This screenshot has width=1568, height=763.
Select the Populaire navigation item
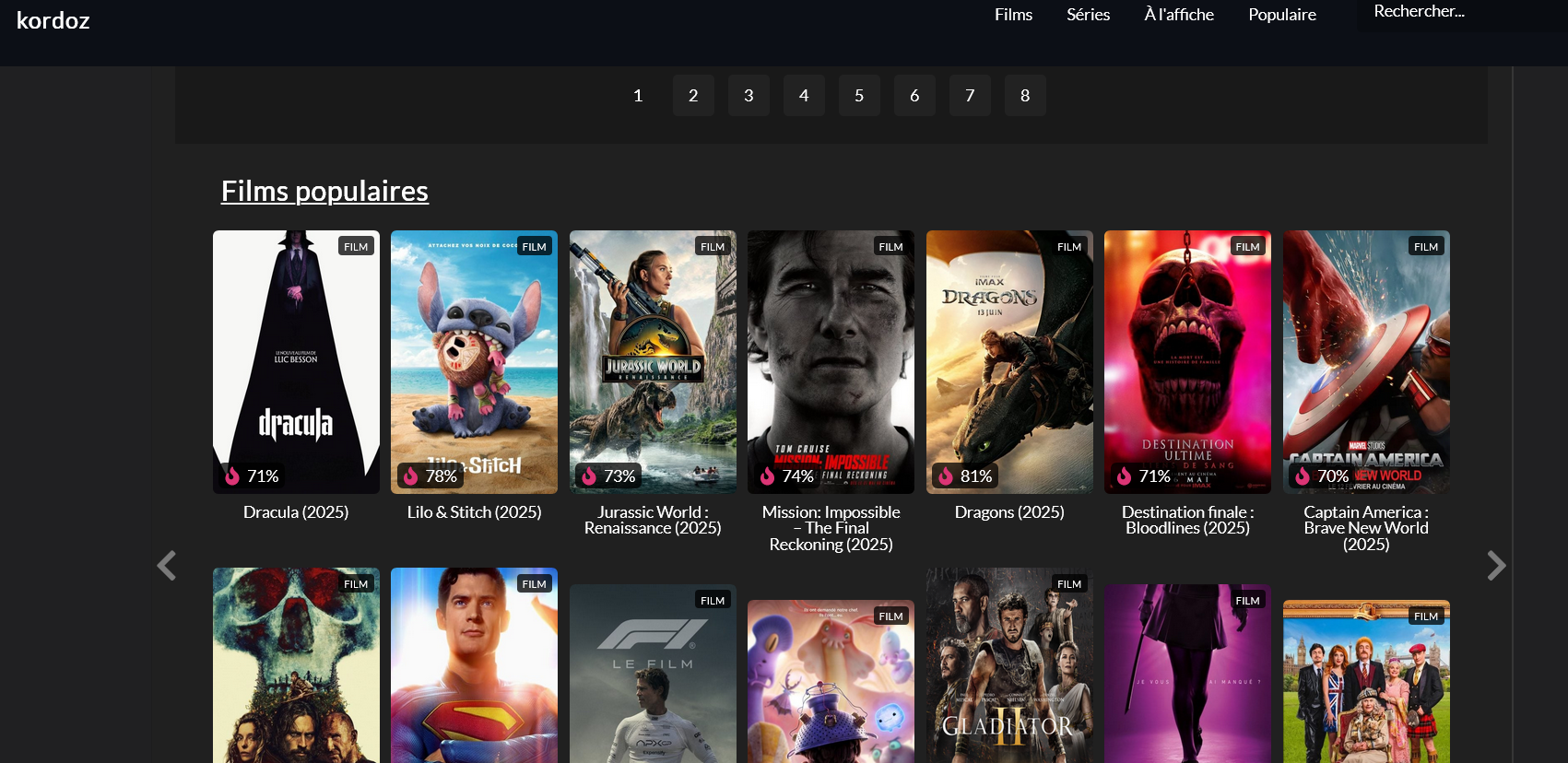1282,15
